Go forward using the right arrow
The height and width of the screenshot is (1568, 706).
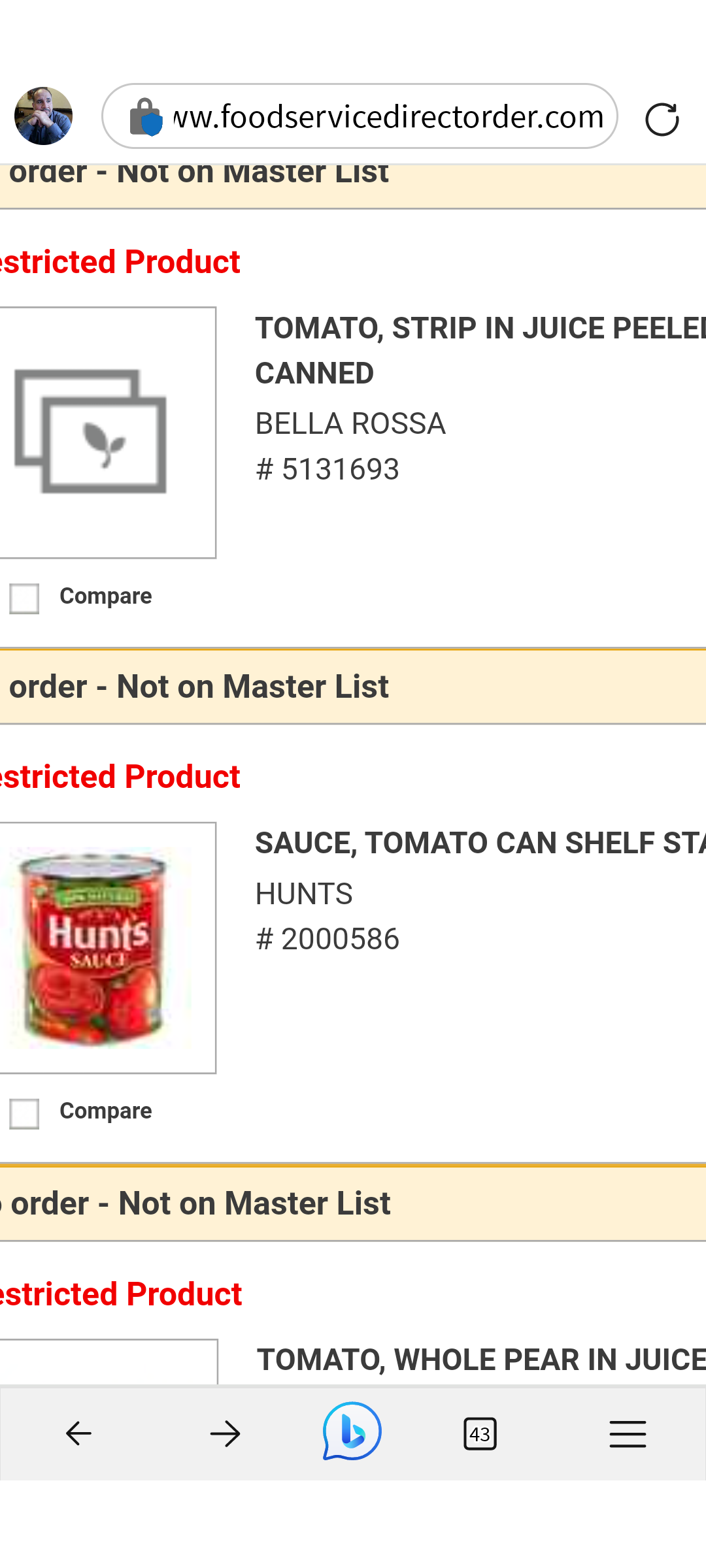pos(225,1433)
